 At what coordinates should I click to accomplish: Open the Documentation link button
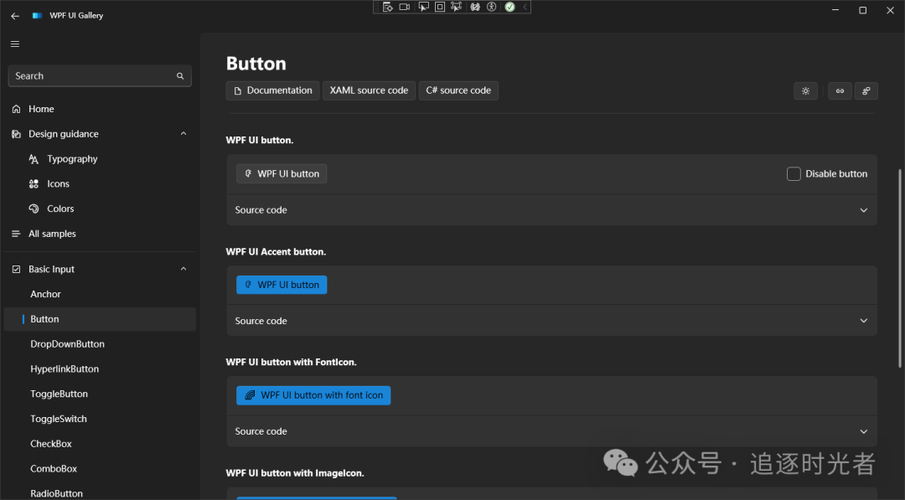273,91
